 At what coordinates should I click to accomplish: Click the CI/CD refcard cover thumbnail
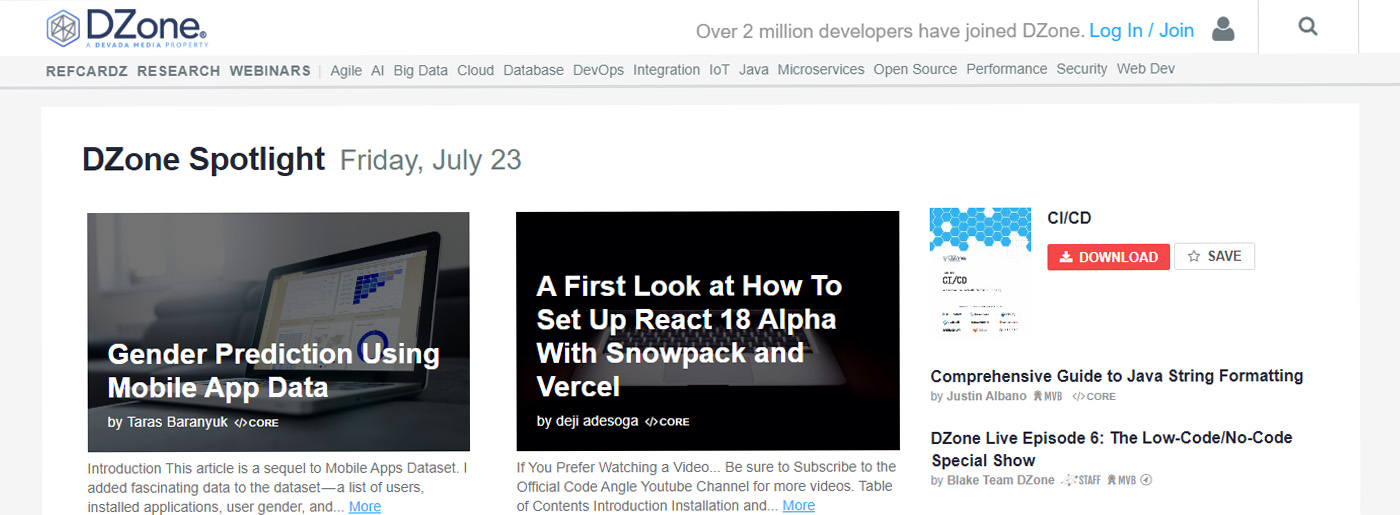(x=979, y=271)
